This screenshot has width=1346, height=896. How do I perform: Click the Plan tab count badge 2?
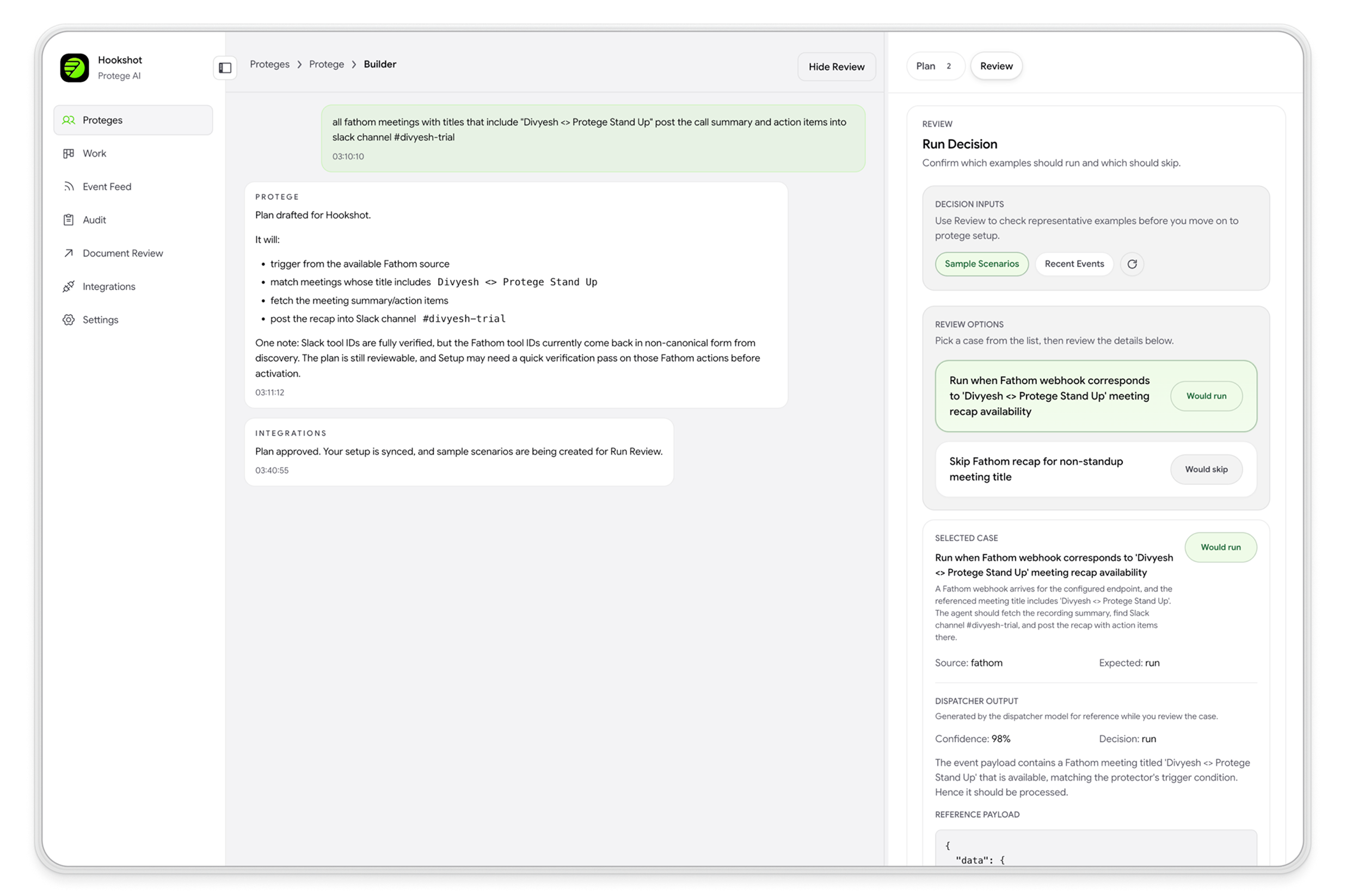(x=948, y=66)
